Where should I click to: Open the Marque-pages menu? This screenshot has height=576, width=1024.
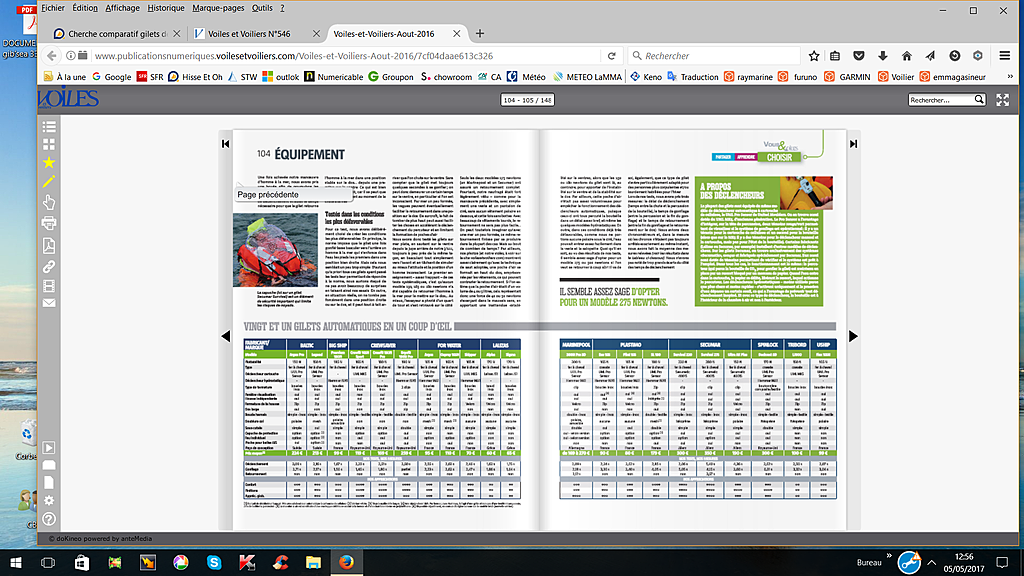point(218,8)
